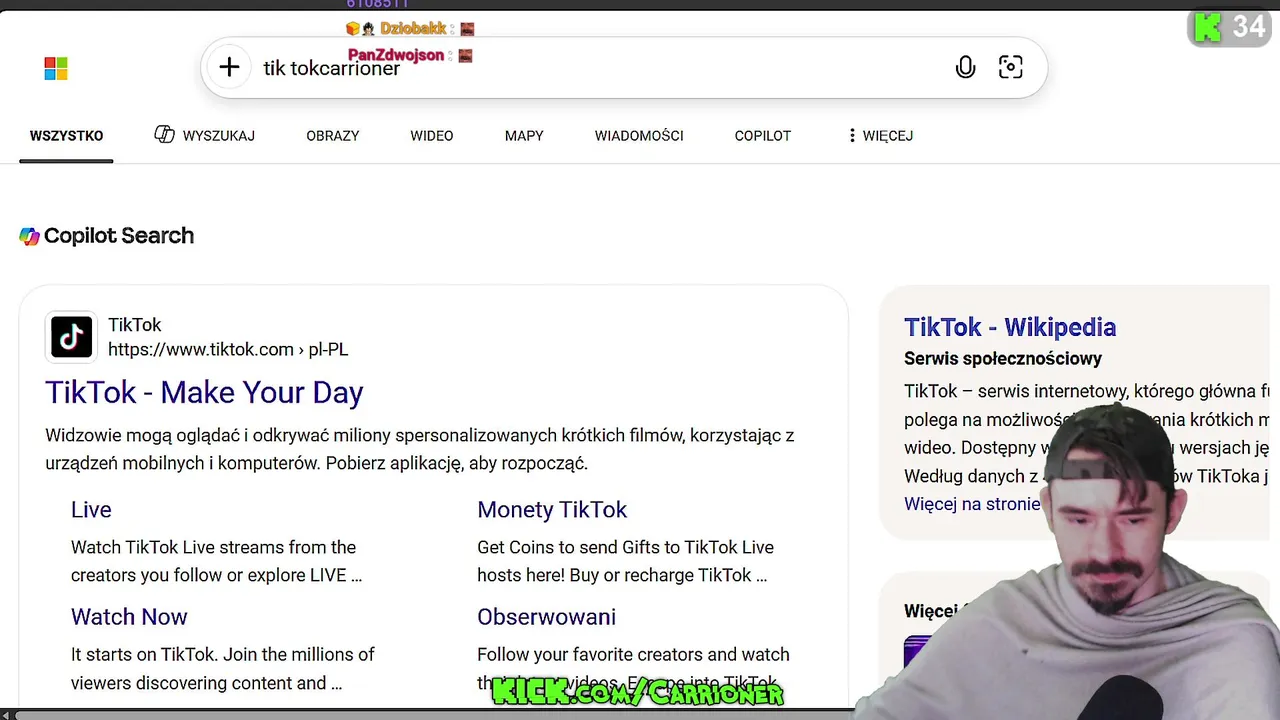The width and height of the screenshot is (1280, 720).
Task: Open TikTok - Wikipedia heading link
Action: pyautogui.click(x=1010, y=327)
